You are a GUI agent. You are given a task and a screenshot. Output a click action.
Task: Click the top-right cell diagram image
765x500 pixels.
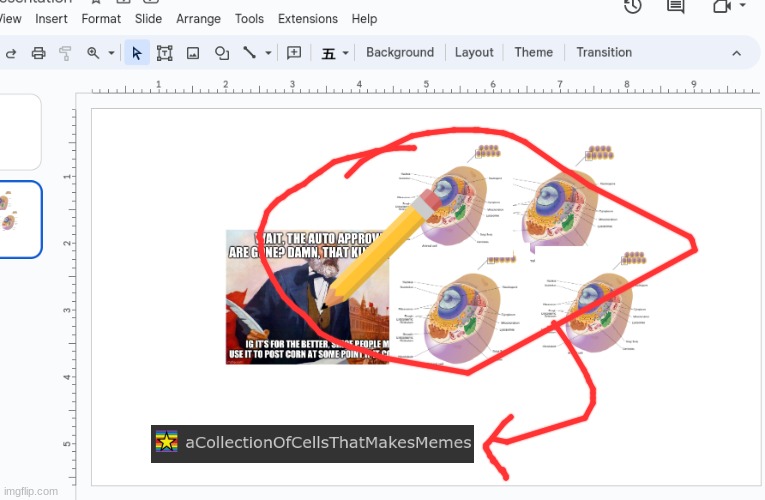pyautogui.click(x=565, y=198)
